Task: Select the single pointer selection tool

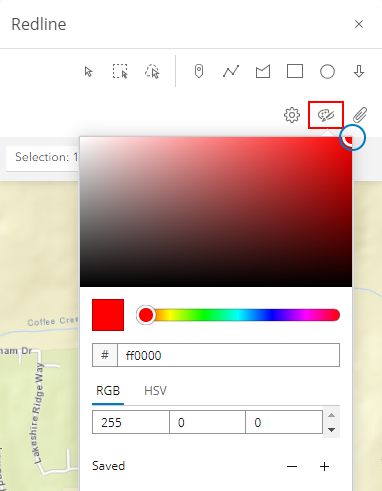Action: pos(88,72)
